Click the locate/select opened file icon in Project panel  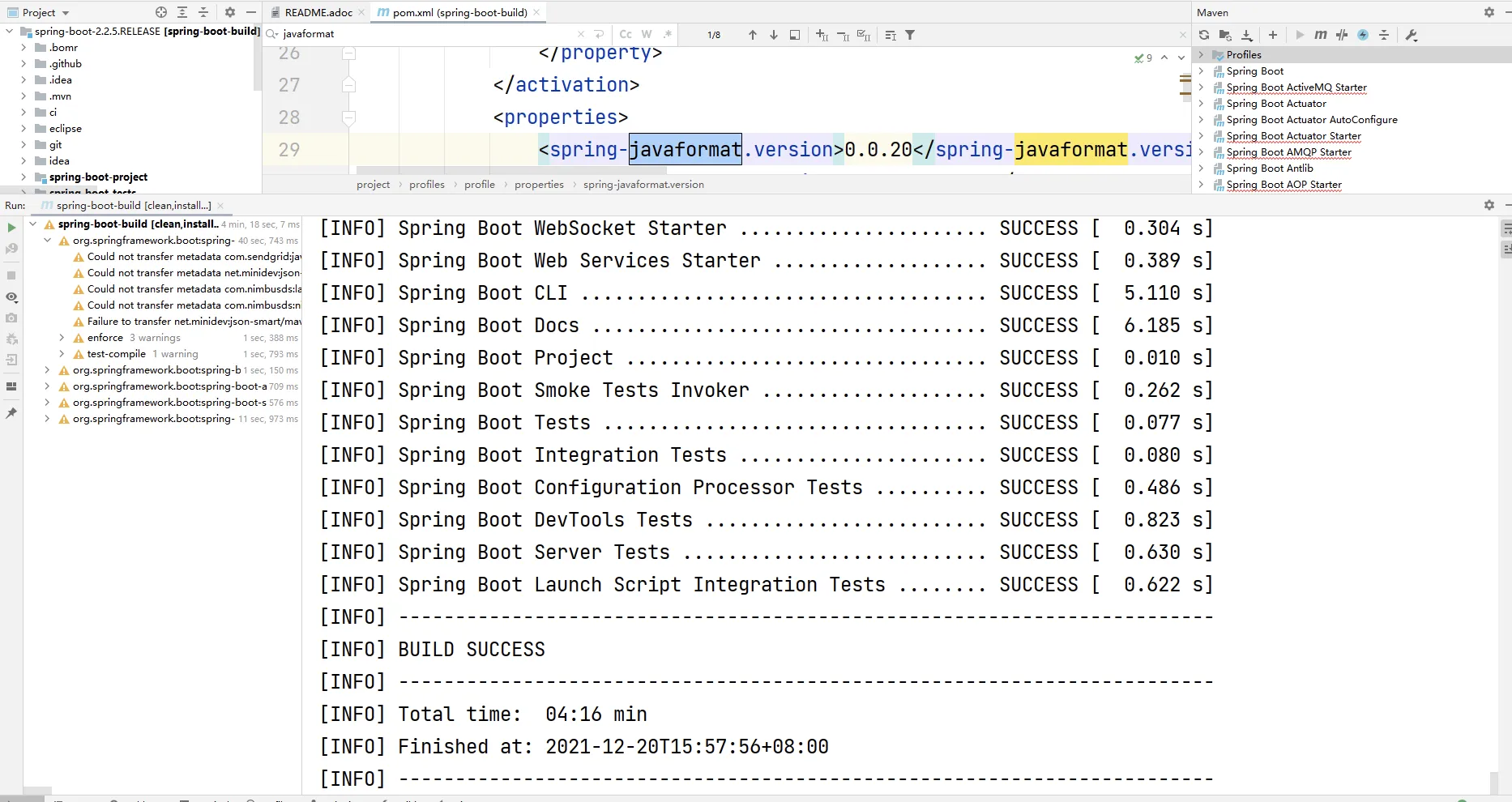(161, 12)
